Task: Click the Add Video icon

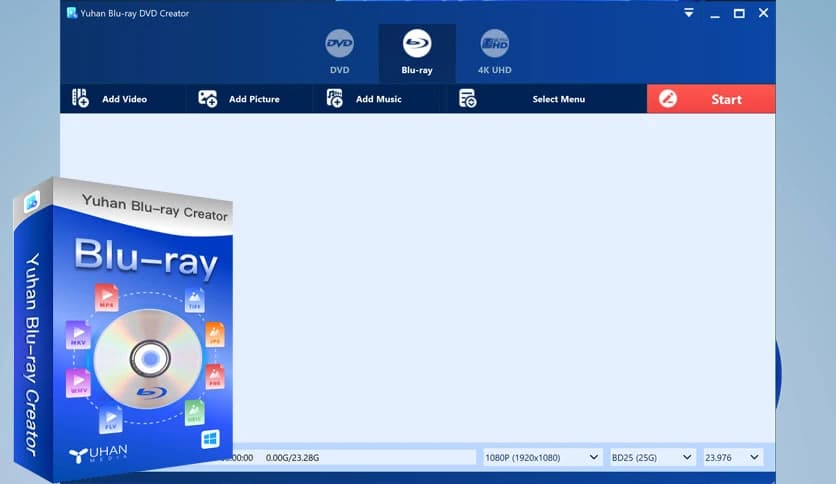Action: tap(81, 99)
